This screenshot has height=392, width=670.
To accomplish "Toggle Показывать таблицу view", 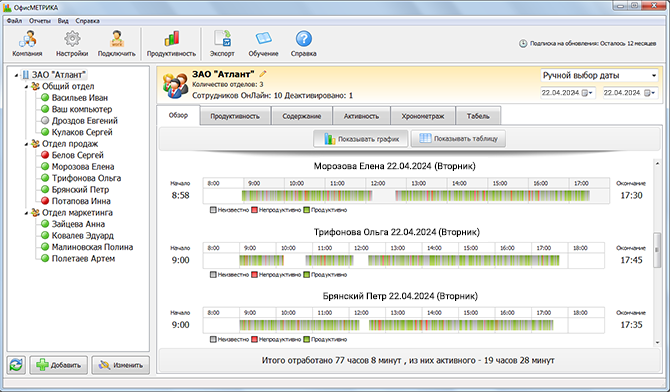I will coord(458,139).
